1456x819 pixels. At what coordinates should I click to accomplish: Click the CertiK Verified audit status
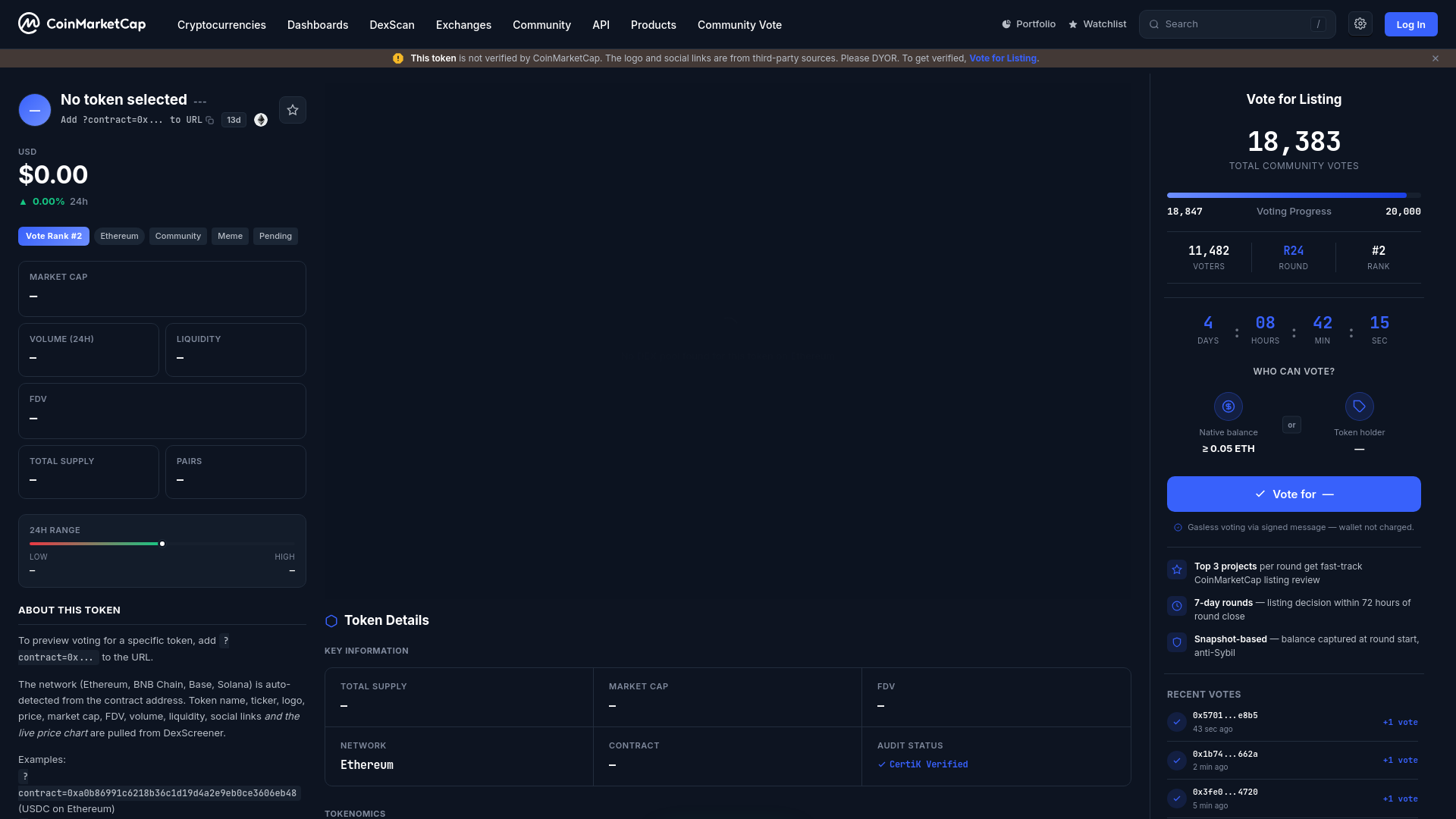pyautogui.click(x=923, y=764)
